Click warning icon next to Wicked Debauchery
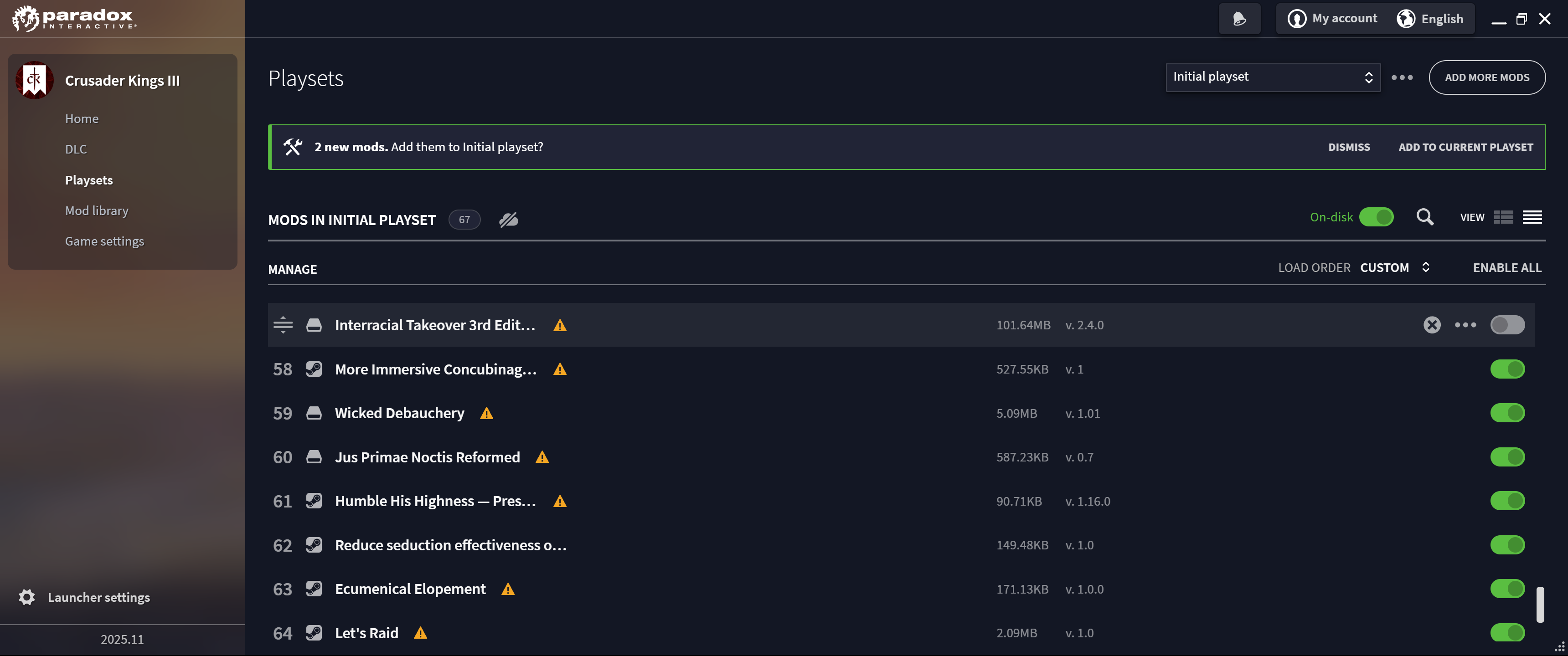Screen dimensions: 1568x656 coord(486,414)
